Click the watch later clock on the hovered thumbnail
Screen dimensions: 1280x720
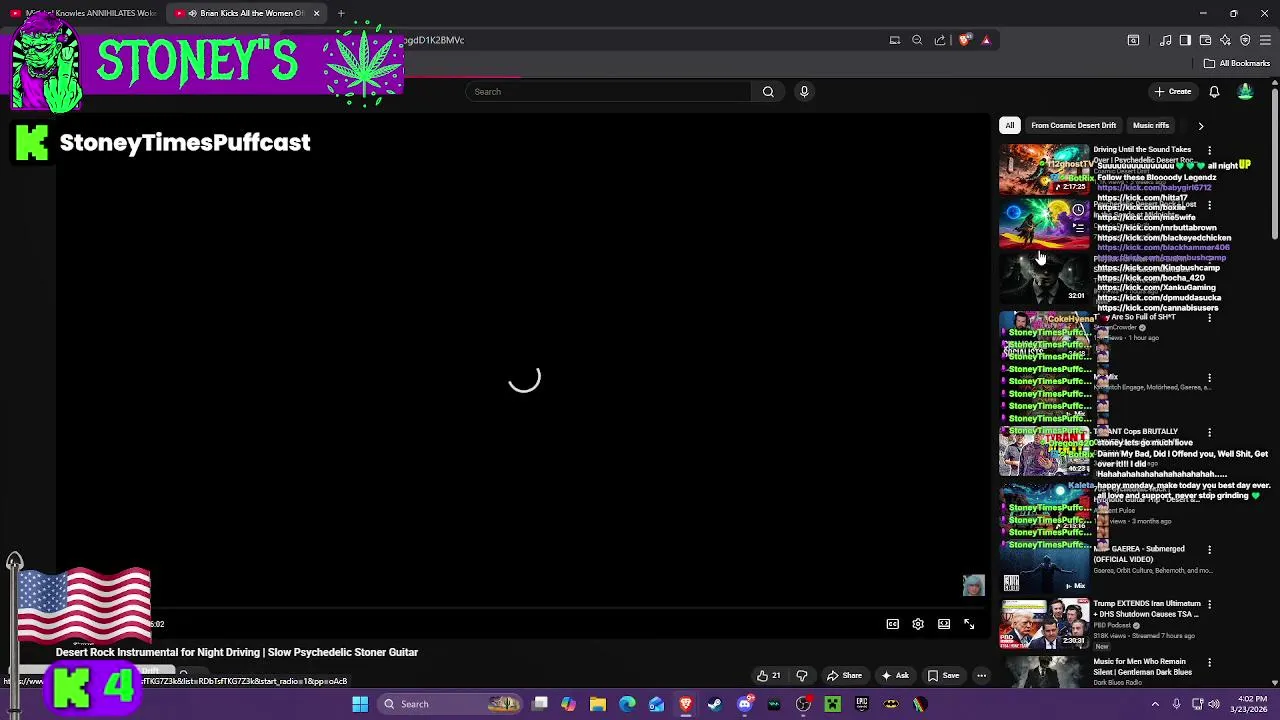1078,210
